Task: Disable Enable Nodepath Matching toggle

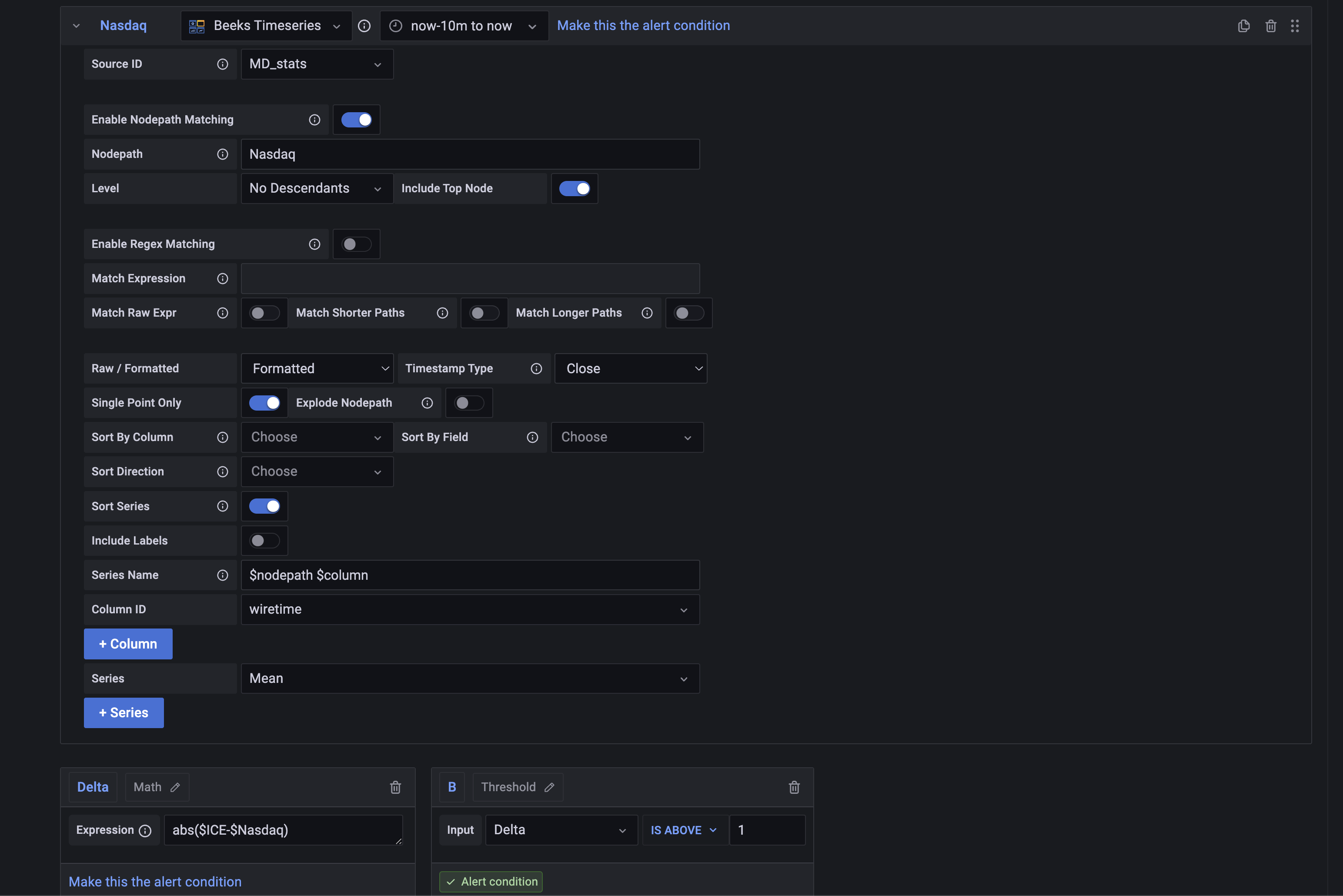Action: point(357,120)
